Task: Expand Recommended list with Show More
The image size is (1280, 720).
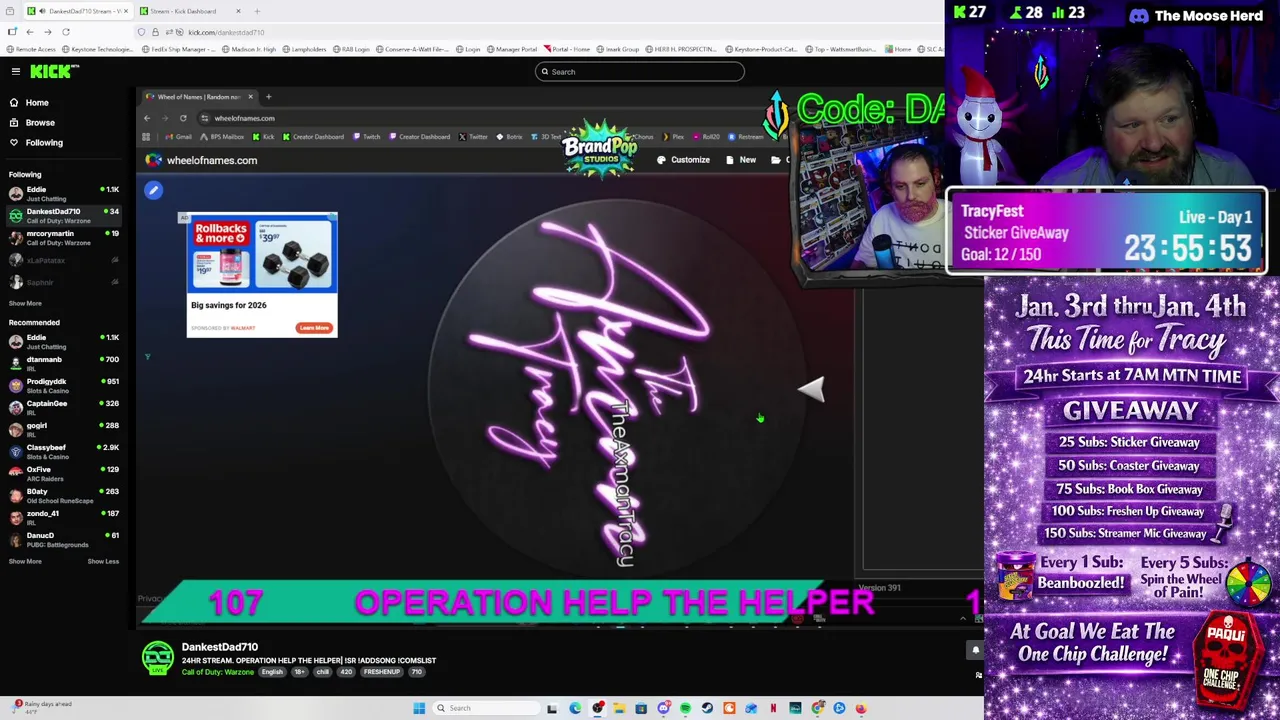Action: (25, 561)
